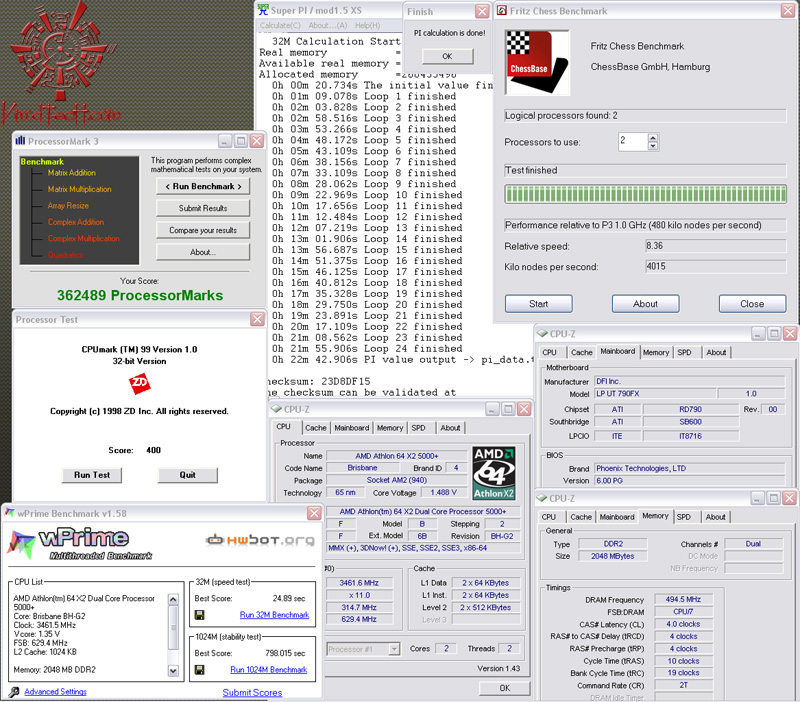
Task: Click the hwbot.org logo in wPrime
Action: click(260, 540)
